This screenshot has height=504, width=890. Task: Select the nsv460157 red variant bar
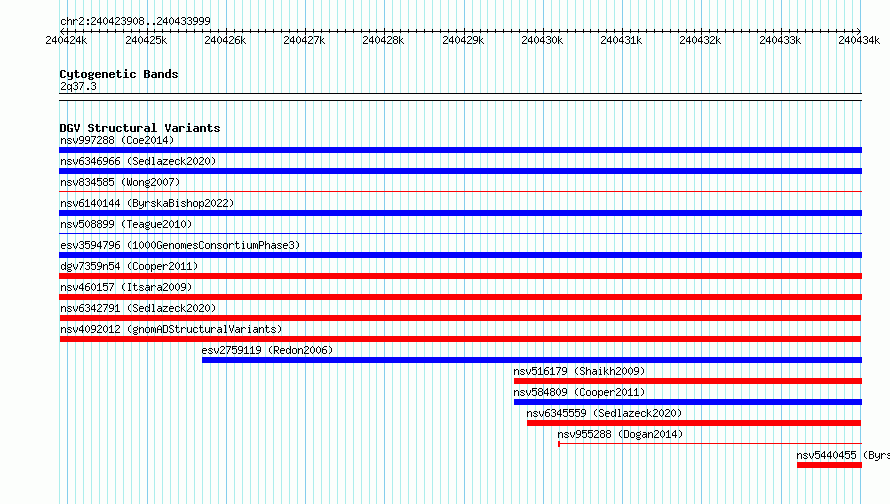coord(460,297)
